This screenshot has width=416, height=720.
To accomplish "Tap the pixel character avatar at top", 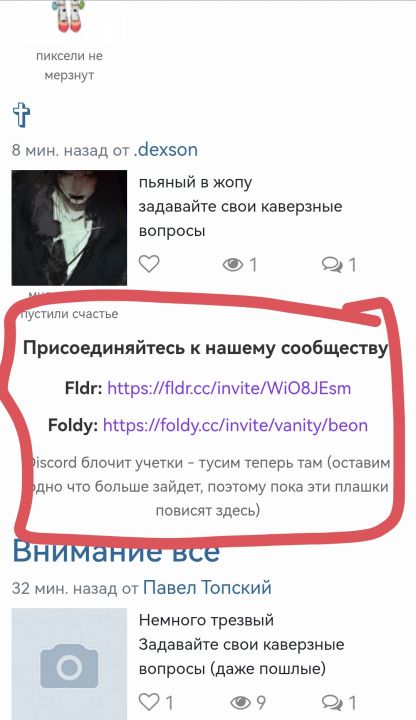I will 68,17.
